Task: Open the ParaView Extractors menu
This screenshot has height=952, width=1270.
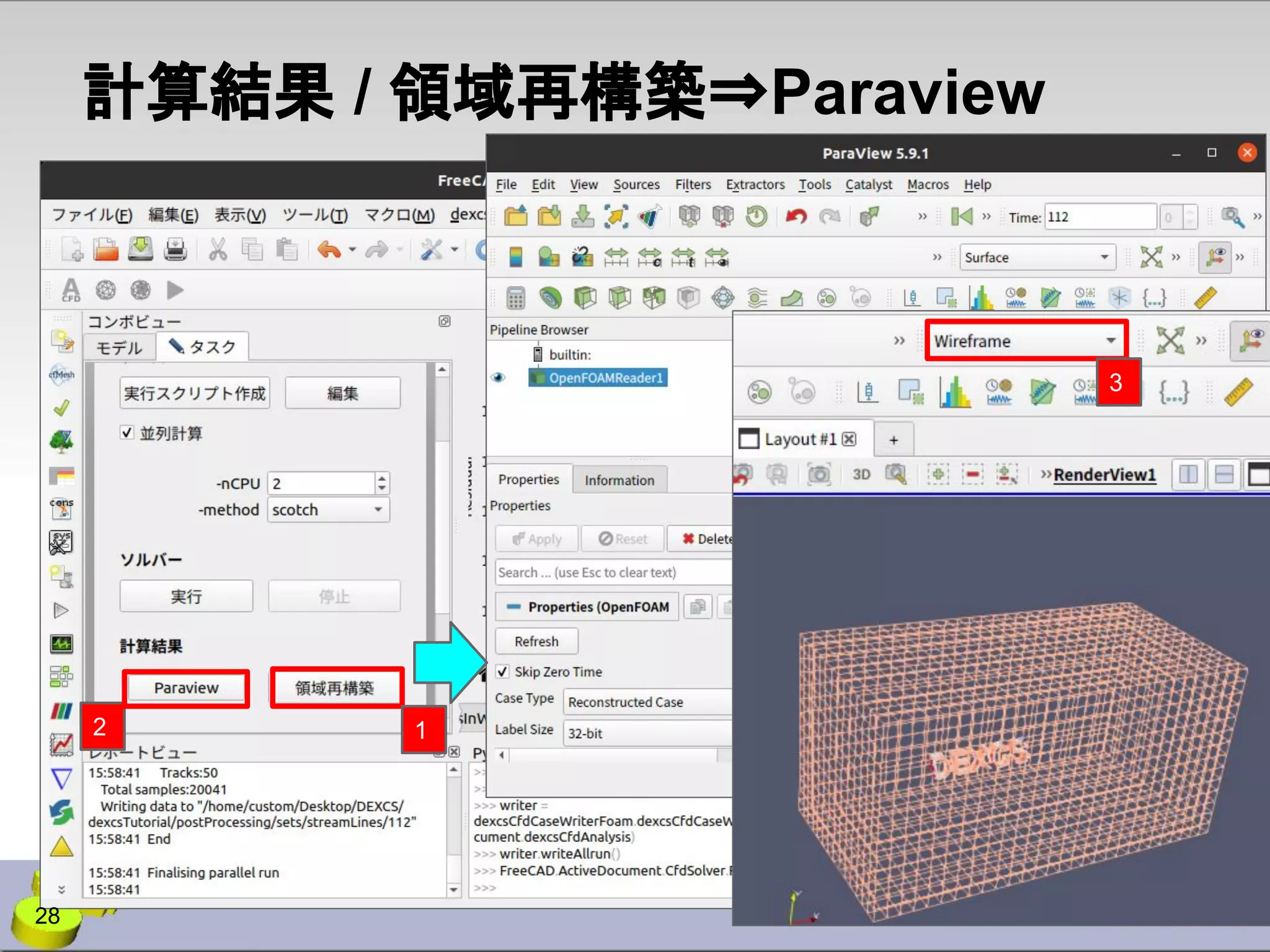Action: 755,185
